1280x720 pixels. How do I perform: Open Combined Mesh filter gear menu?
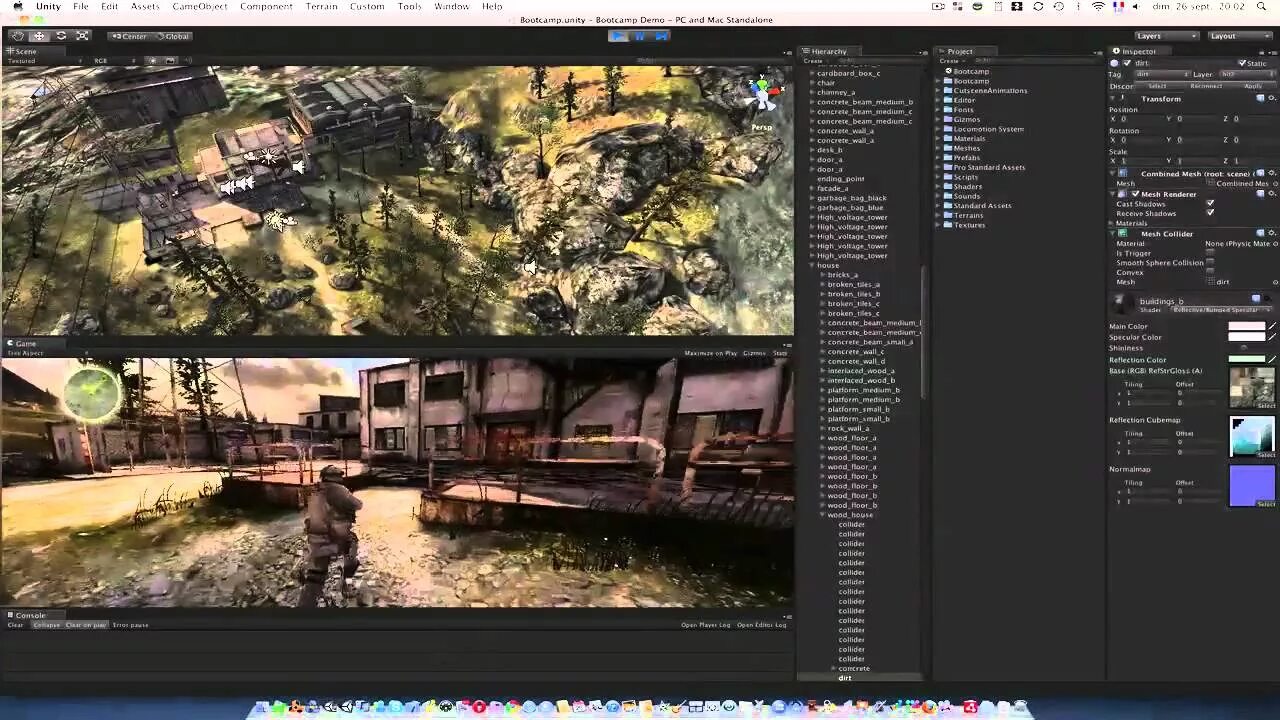[1272, 174]
